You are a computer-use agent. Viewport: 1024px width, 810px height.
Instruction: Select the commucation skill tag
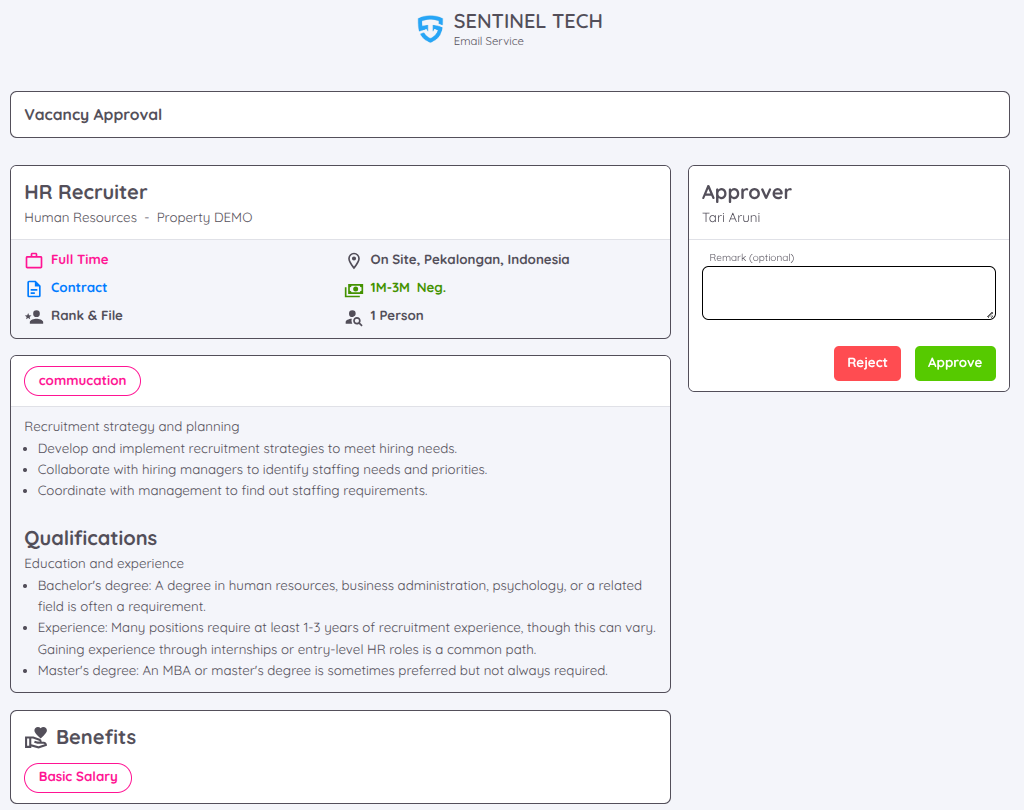(x=82, y=381)
